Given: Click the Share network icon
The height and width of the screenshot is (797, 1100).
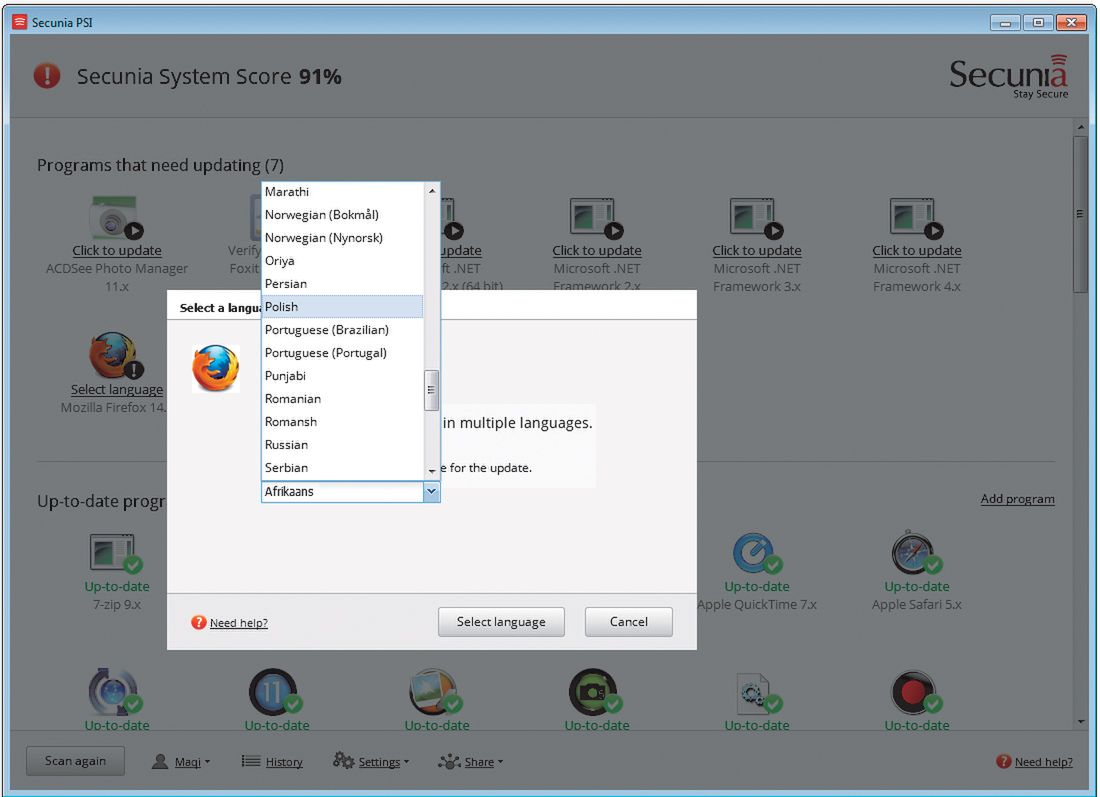Looking at the screenshot, I should (449, 761).
